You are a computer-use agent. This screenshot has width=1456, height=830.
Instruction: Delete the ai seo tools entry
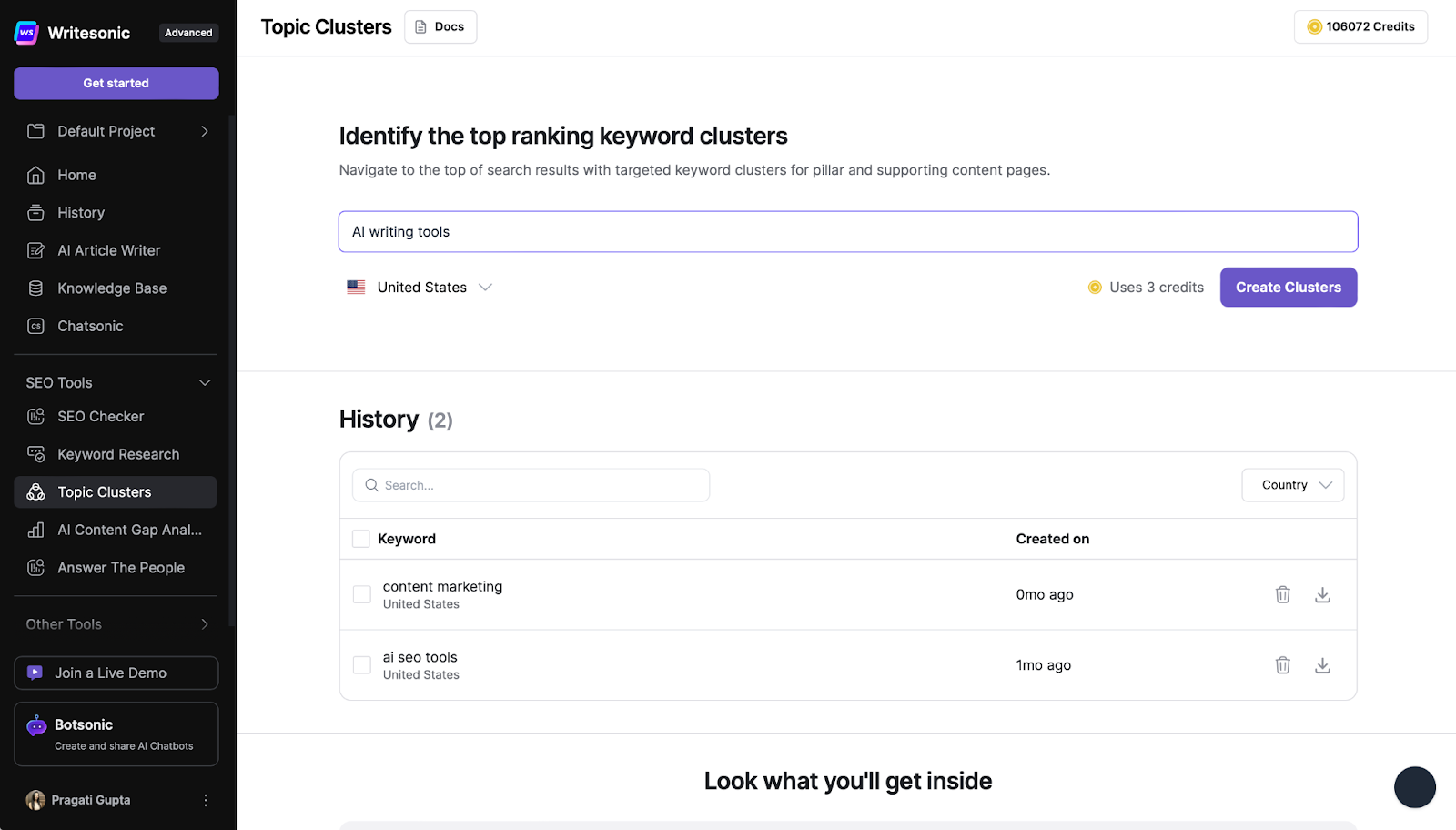1283,665
